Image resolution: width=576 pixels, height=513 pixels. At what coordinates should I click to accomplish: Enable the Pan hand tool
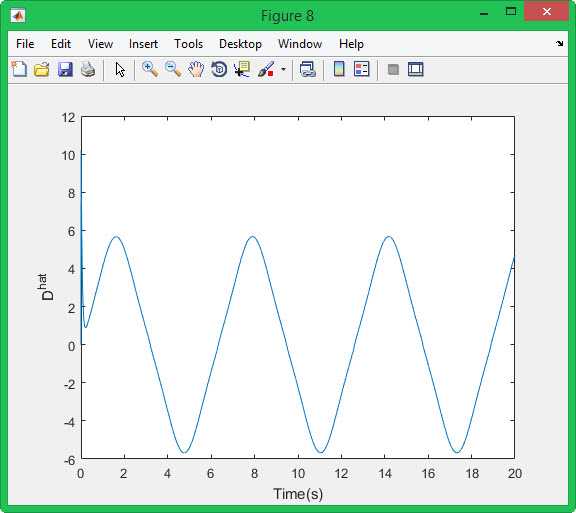pos(196,69)
